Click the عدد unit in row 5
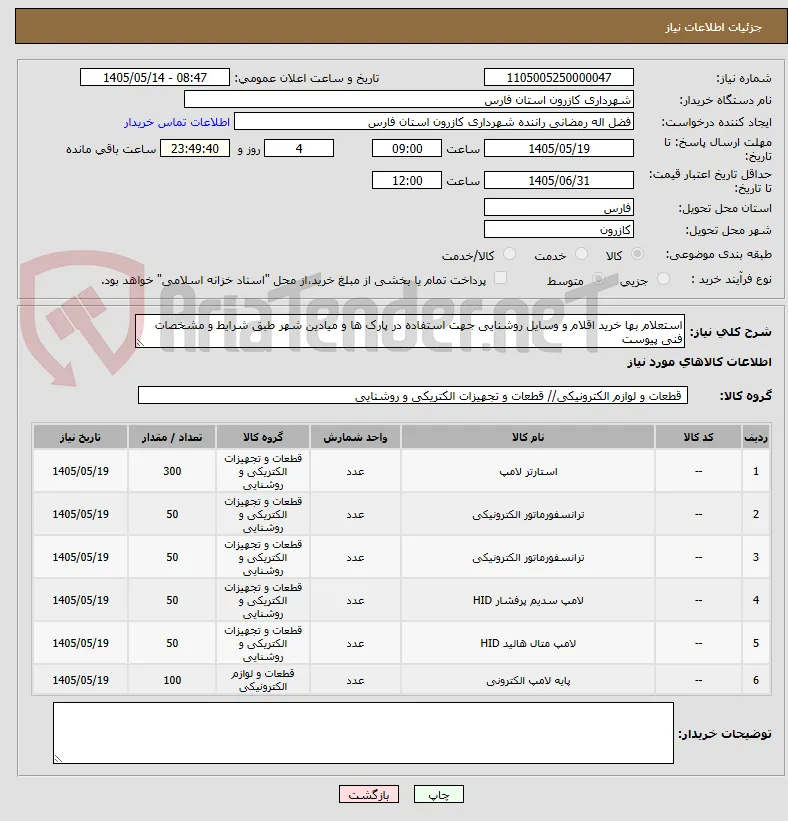This screenshot has width=788, height=821. click(x=355, y=643)
